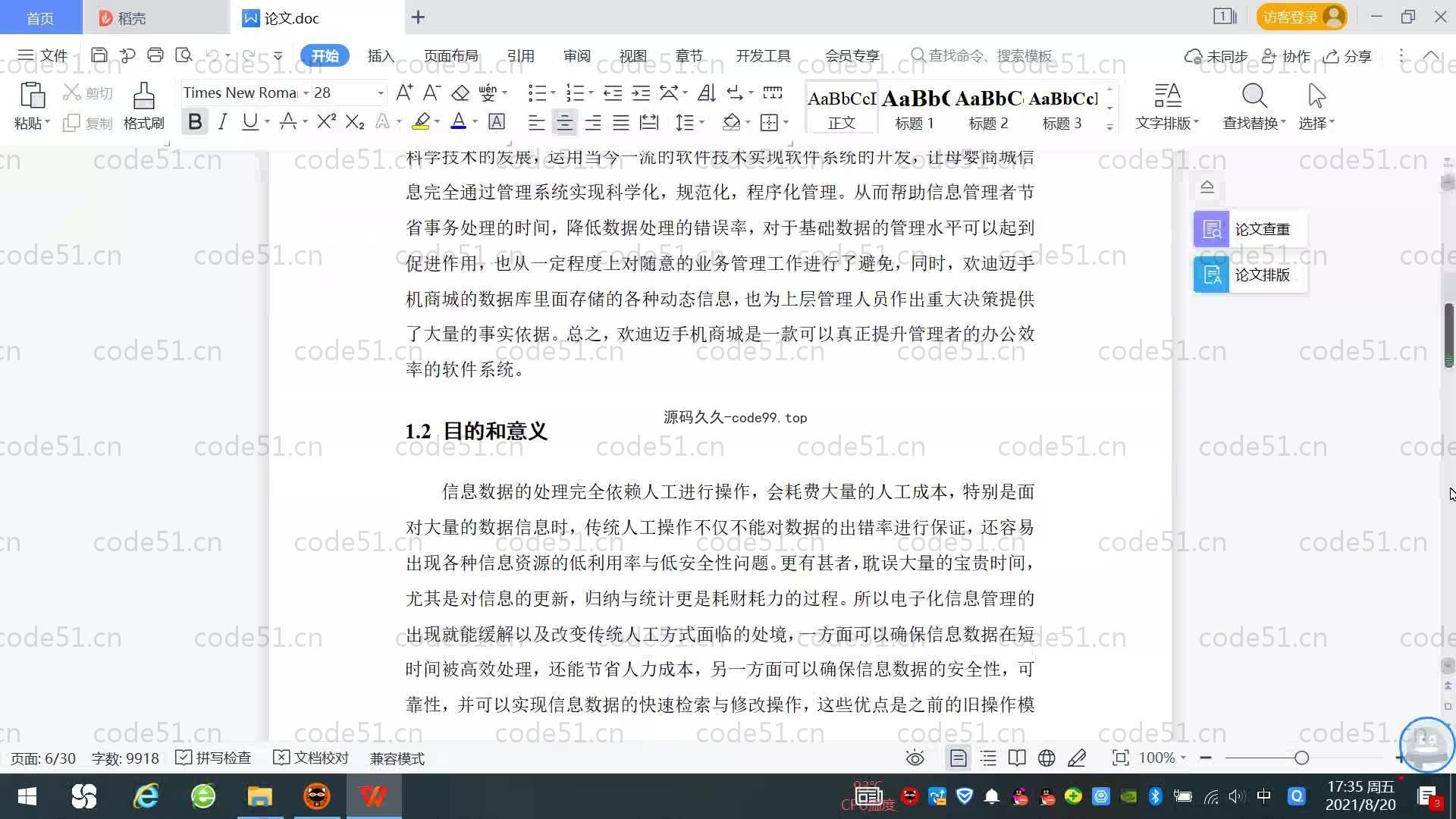Switch to web layout globe icon
The height and width of the screenshot is (819, 1456).
(x=1046, y=758)
